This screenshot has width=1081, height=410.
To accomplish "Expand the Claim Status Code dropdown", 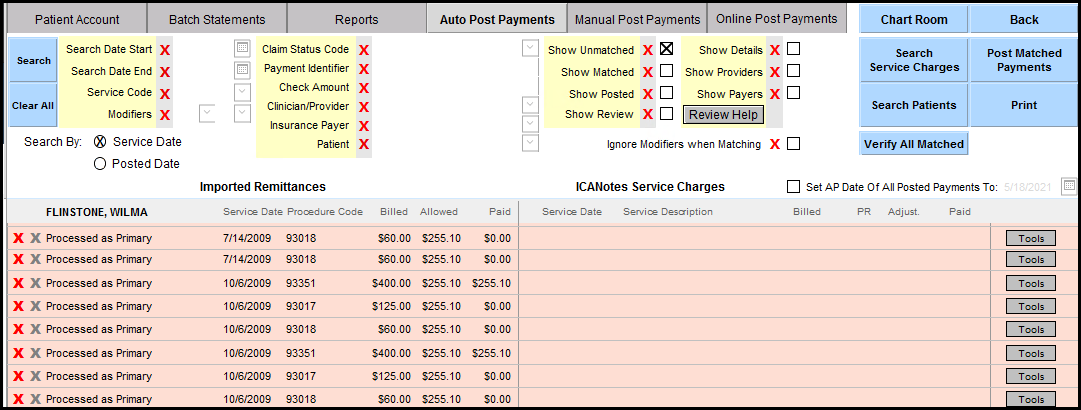I will click(530, 48).
